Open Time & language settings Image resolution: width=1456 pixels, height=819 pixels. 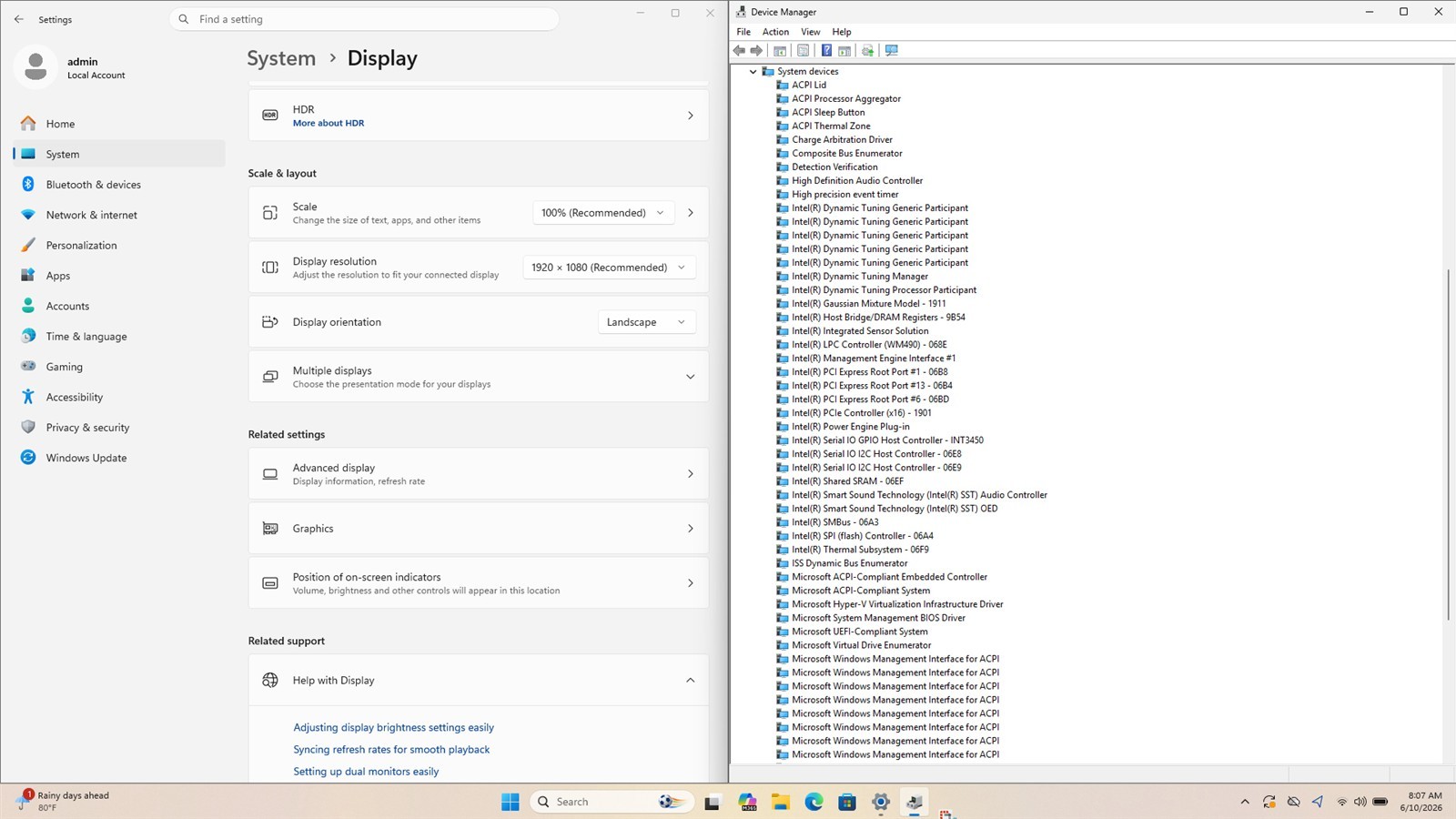point(119,337)
